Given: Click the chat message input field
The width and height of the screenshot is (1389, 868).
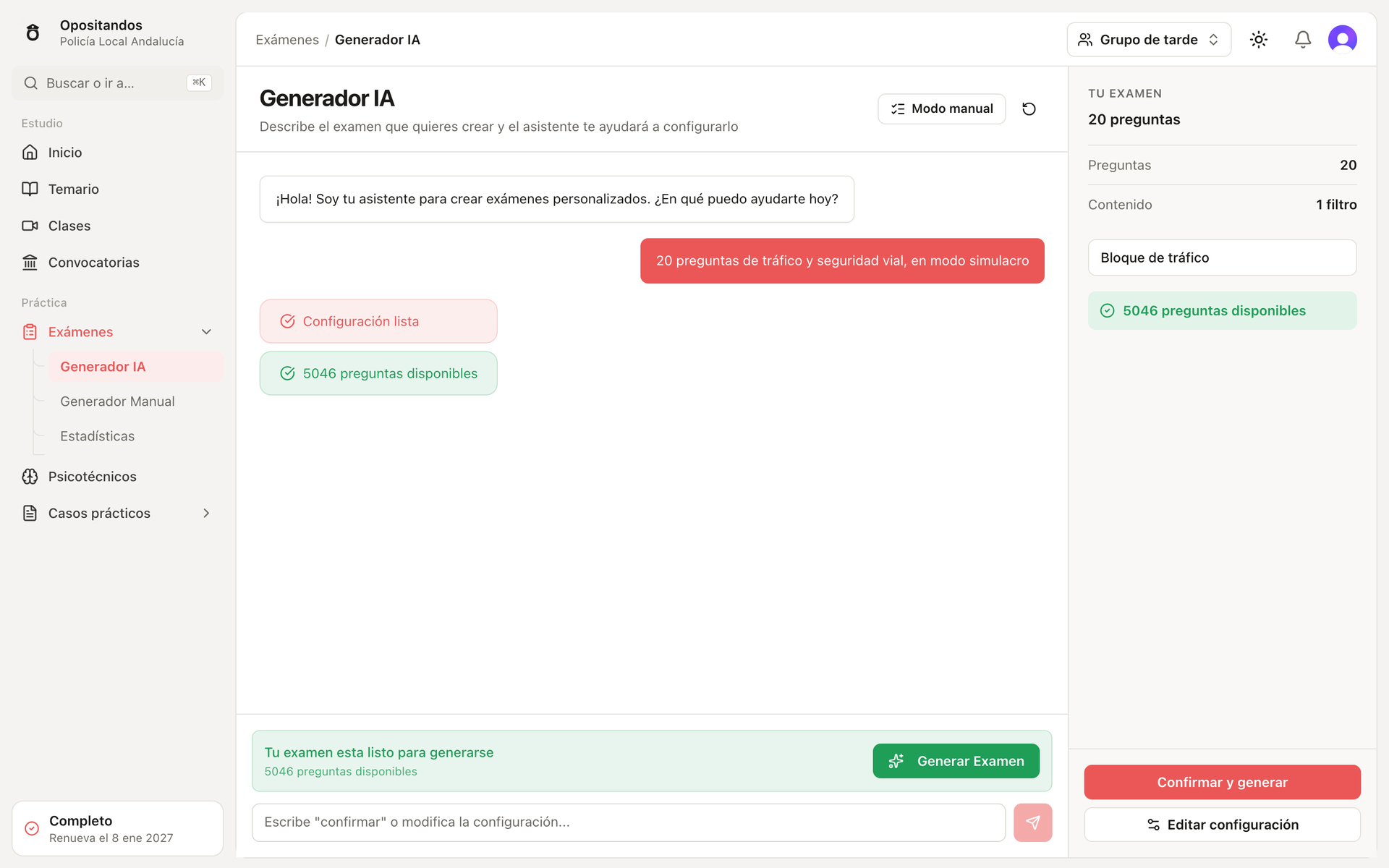Looking at the screenshot, I should point(629,822).
